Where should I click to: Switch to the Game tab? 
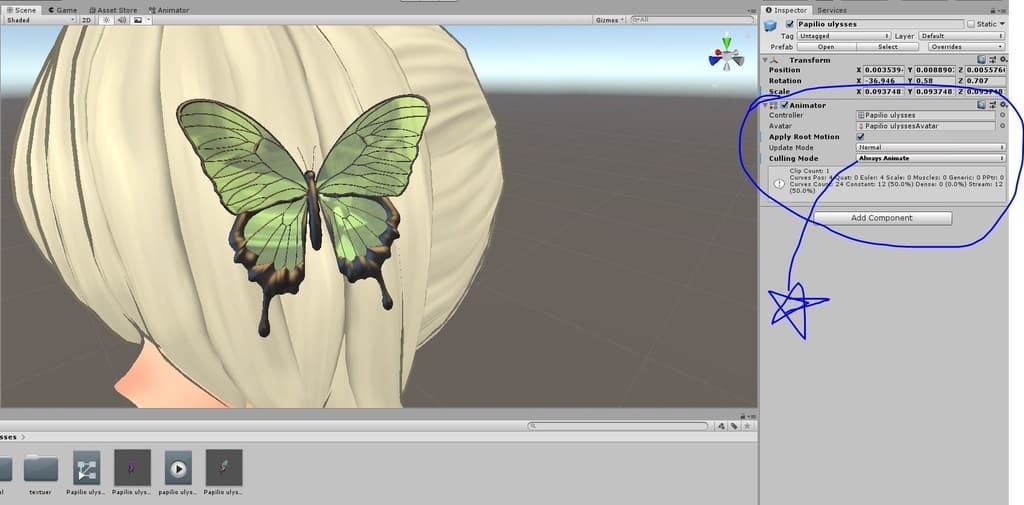click(64, 9)
